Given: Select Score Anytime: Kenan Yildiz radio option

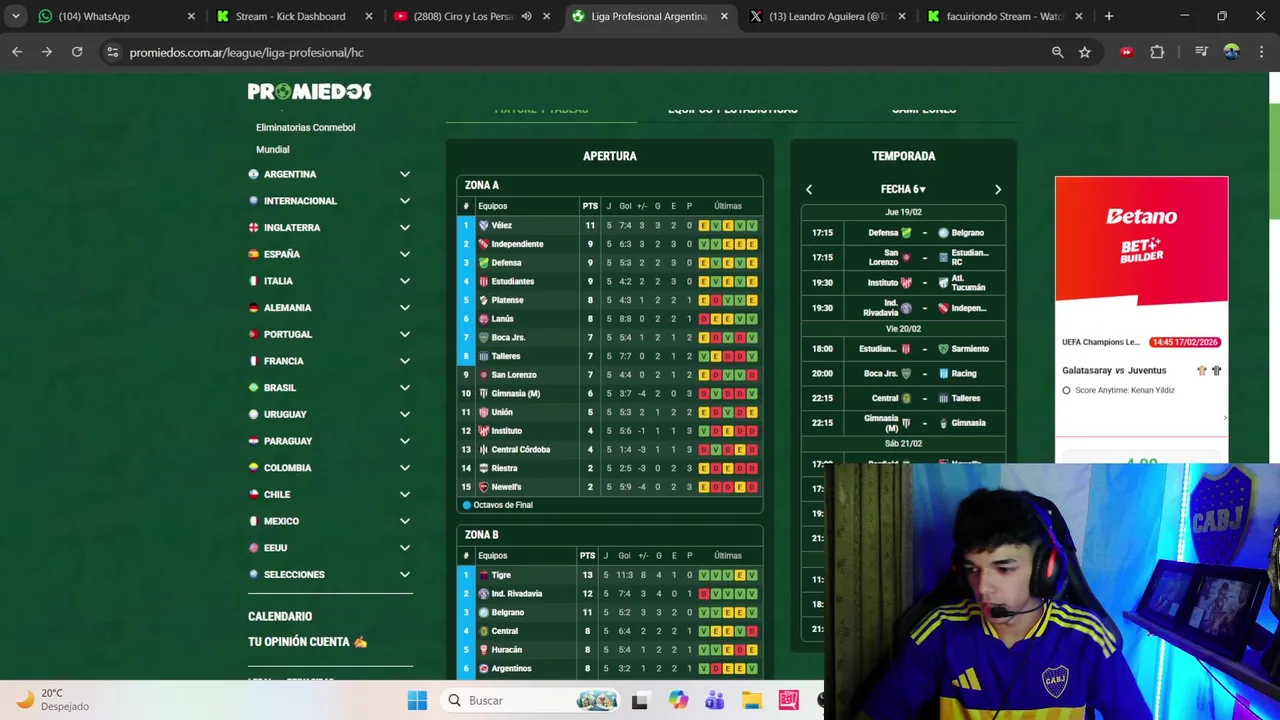Looking at the screenshot, I should [1066, 390].
